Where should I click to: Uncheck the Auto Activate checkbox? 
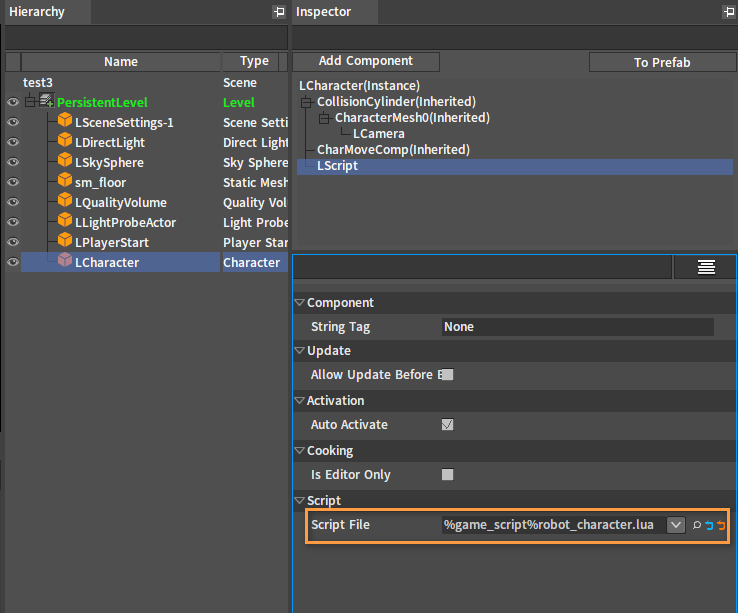(x=448, y=425)
